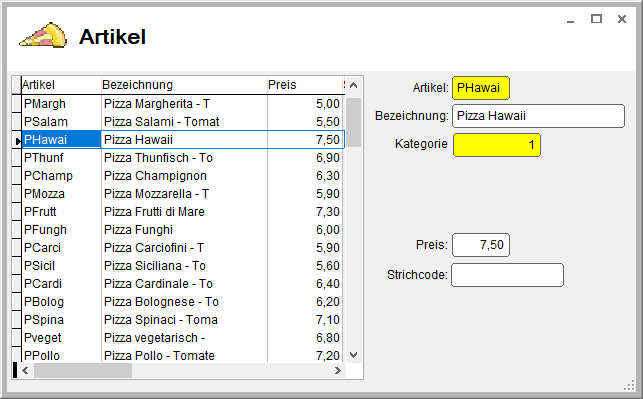Click the row selector beside PThunf
This screenshot has height=399, width=643.
coord(16,158)
